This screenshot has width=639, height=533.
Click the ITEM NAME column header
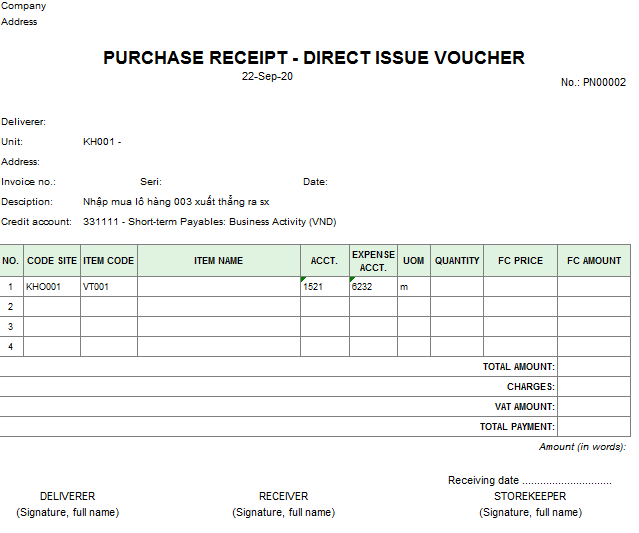(x=218, y=261)
